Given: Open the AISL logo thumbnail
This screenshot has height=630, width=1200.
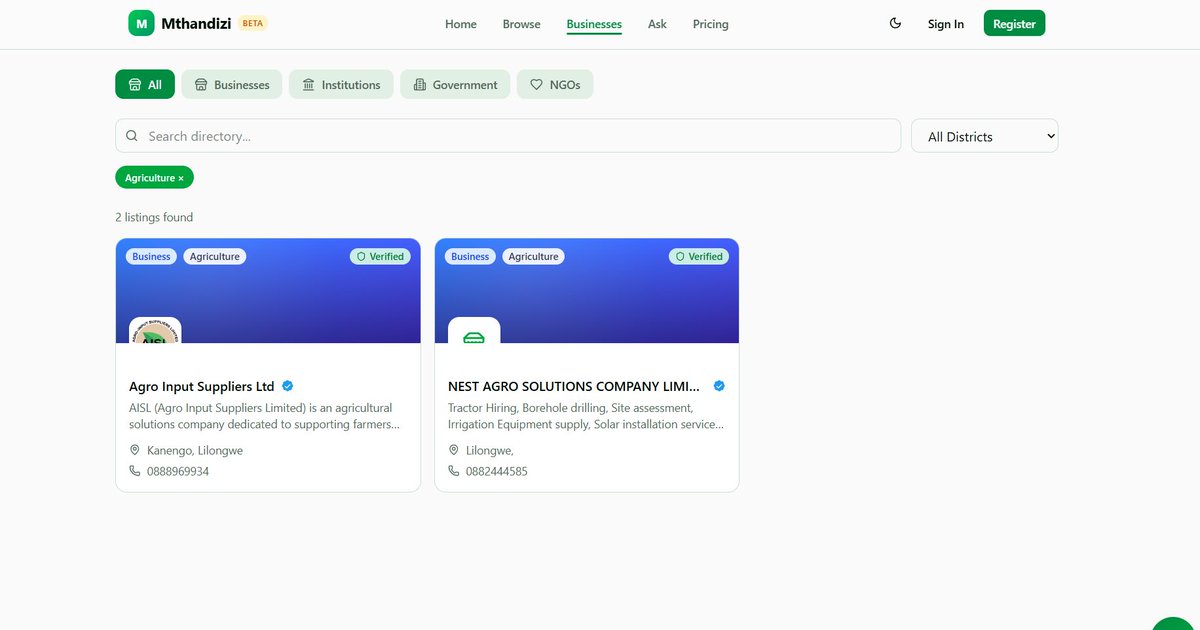Looking at the screenshot, I should pos(155,331).
